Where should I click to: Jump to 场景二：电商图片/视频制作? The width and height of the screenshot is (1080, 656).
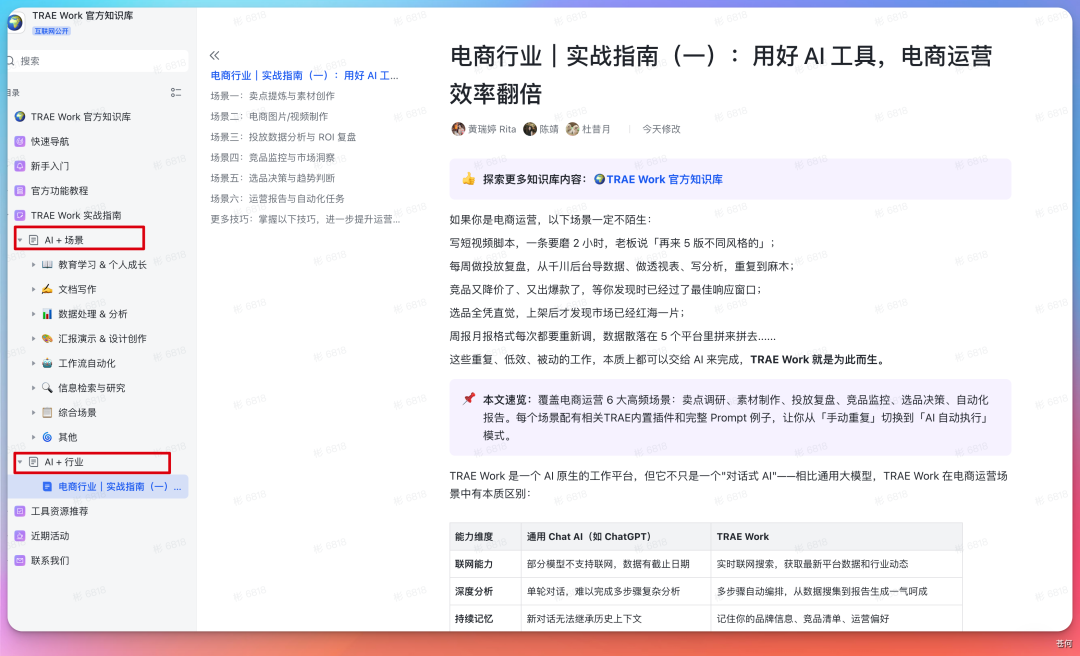pos(269,116)
